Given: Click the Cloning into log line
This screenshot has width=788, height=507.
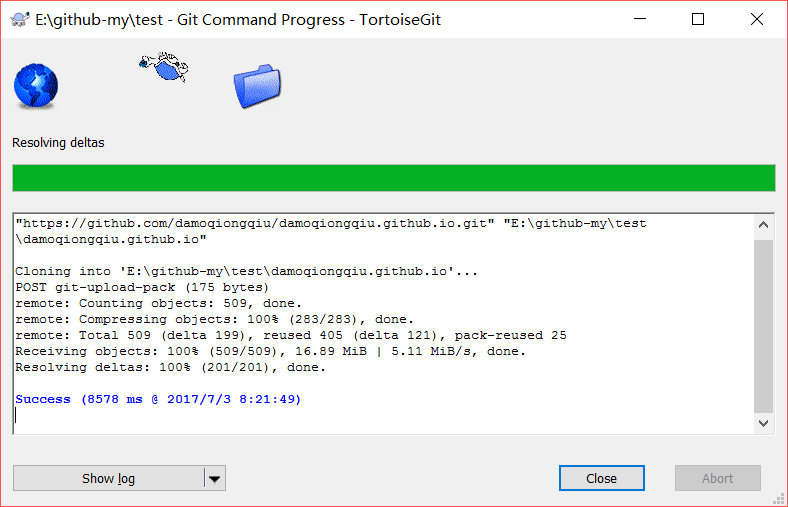Looking at the screenshot, I should 246,271.
